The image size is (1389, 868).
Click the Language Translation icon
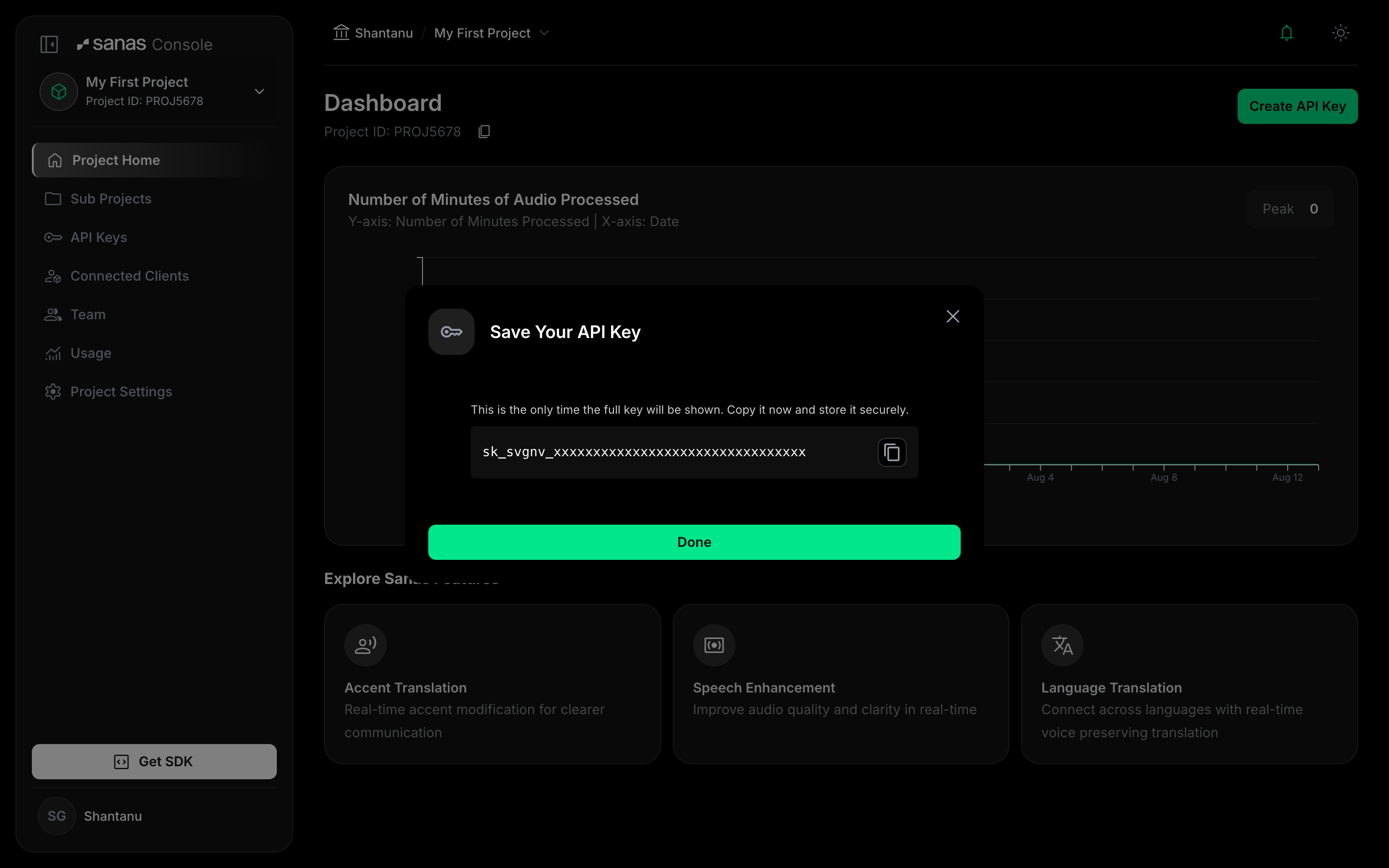(1062, 645)
